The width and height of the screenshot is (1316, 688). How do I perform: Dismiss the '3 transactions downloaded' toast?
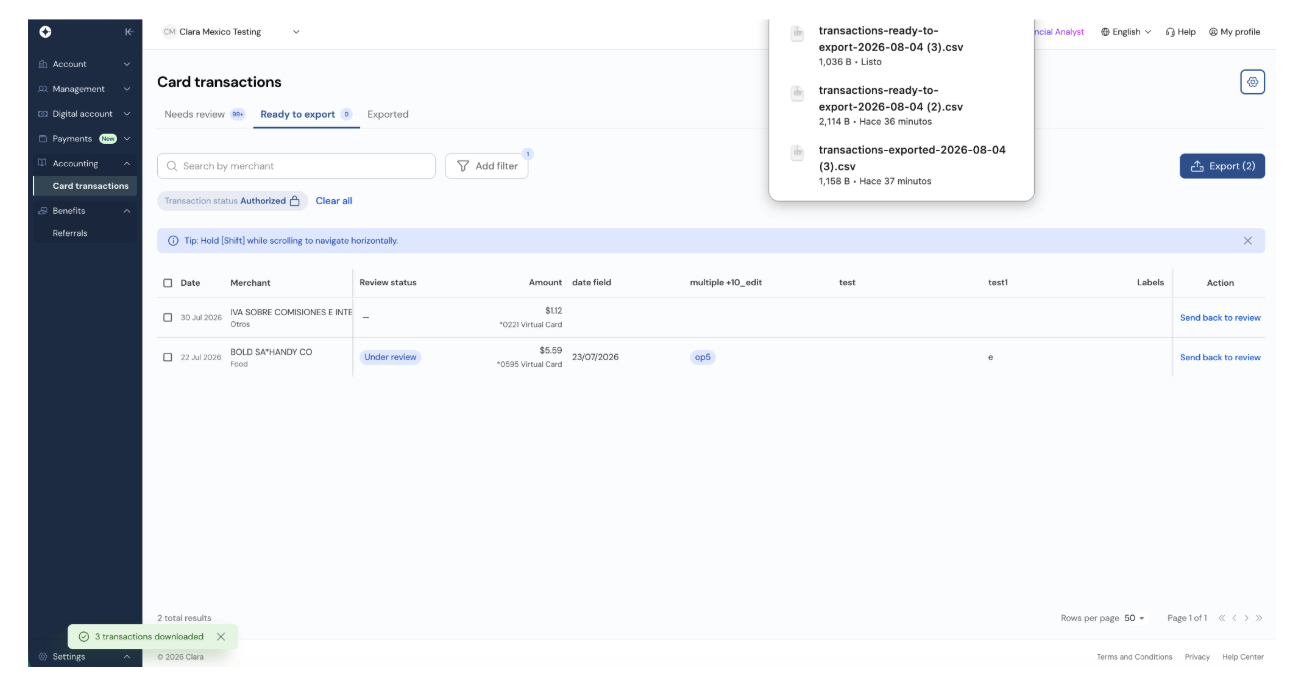[221, 637]
